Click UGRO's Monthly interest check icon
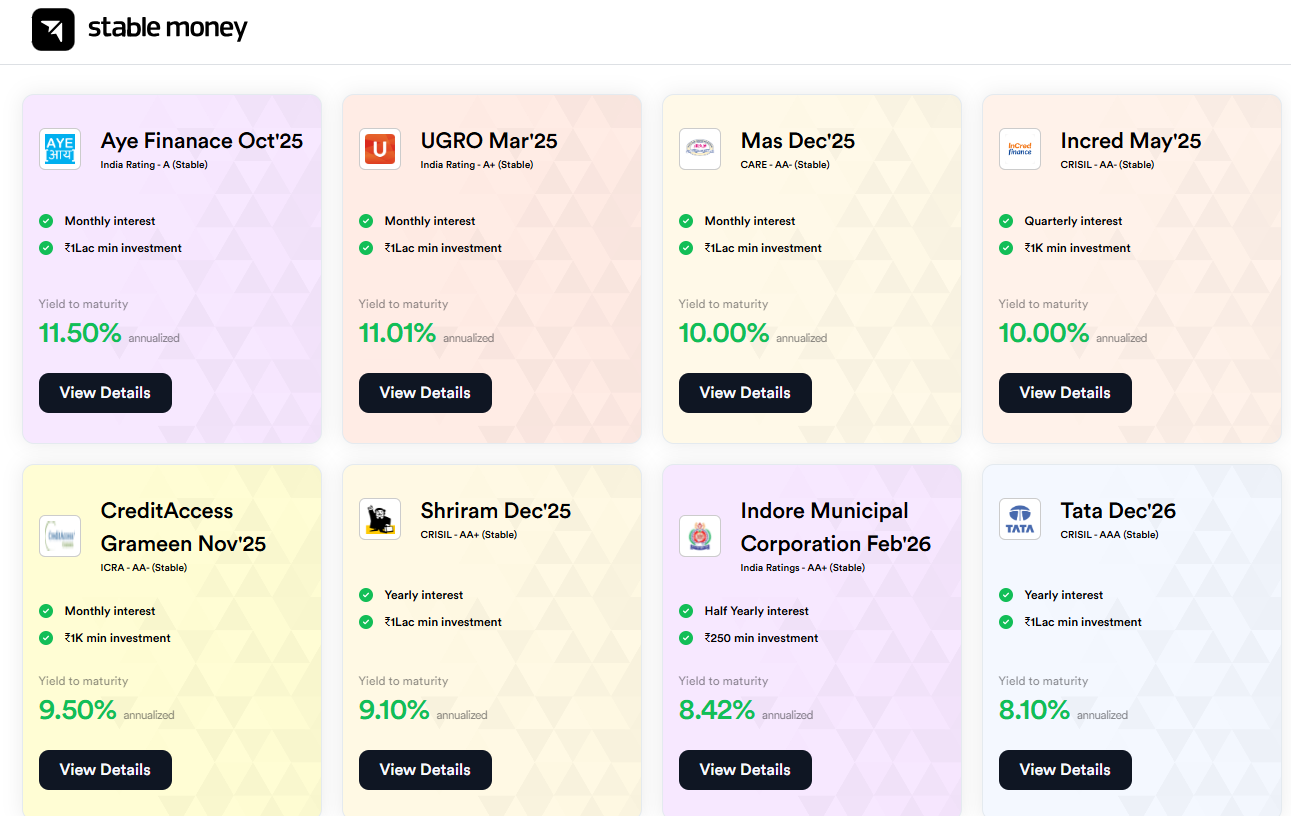 point(366,221)
